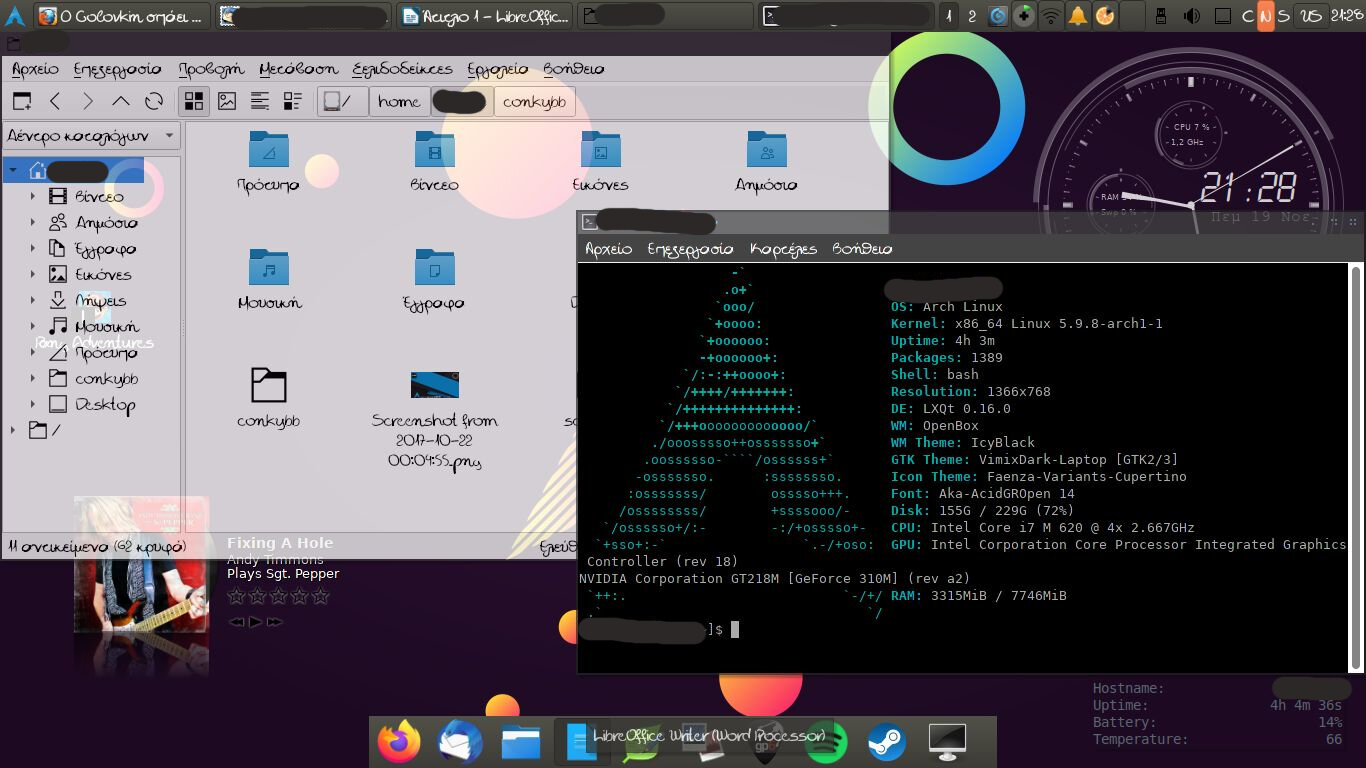Launch Firefox from the dock
The image size is (1366, 768).
399,742
